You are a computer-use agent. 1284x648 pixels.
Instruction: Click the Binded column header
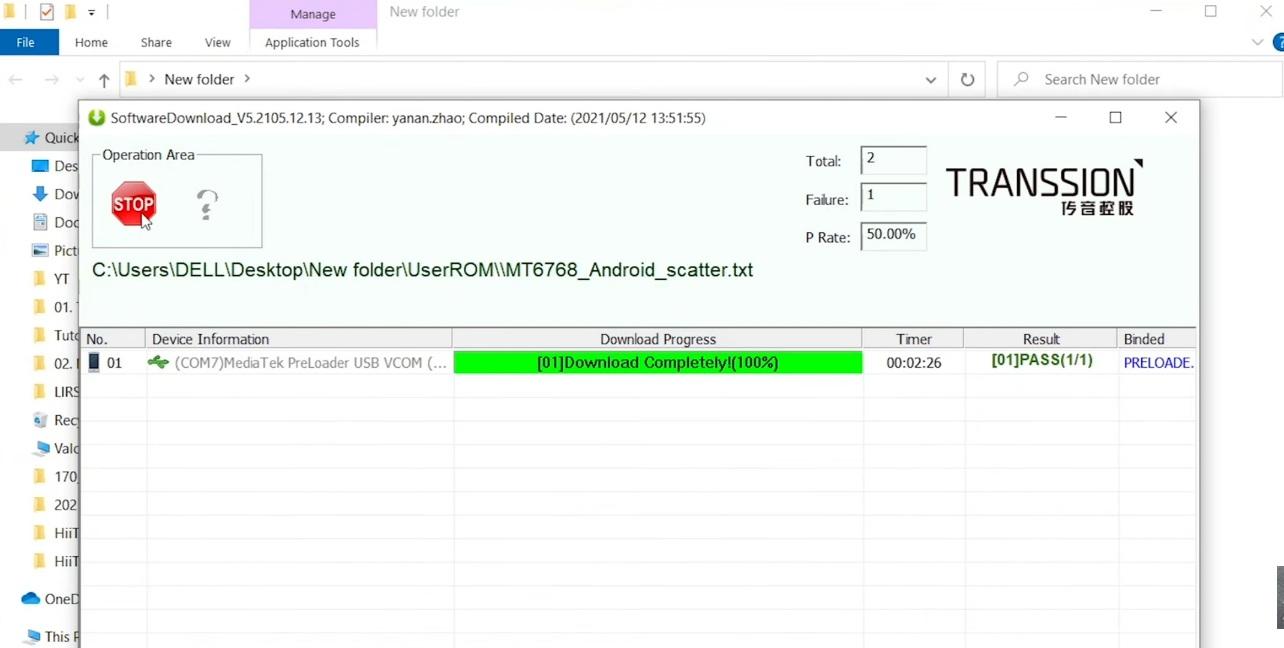(1157, 339)
